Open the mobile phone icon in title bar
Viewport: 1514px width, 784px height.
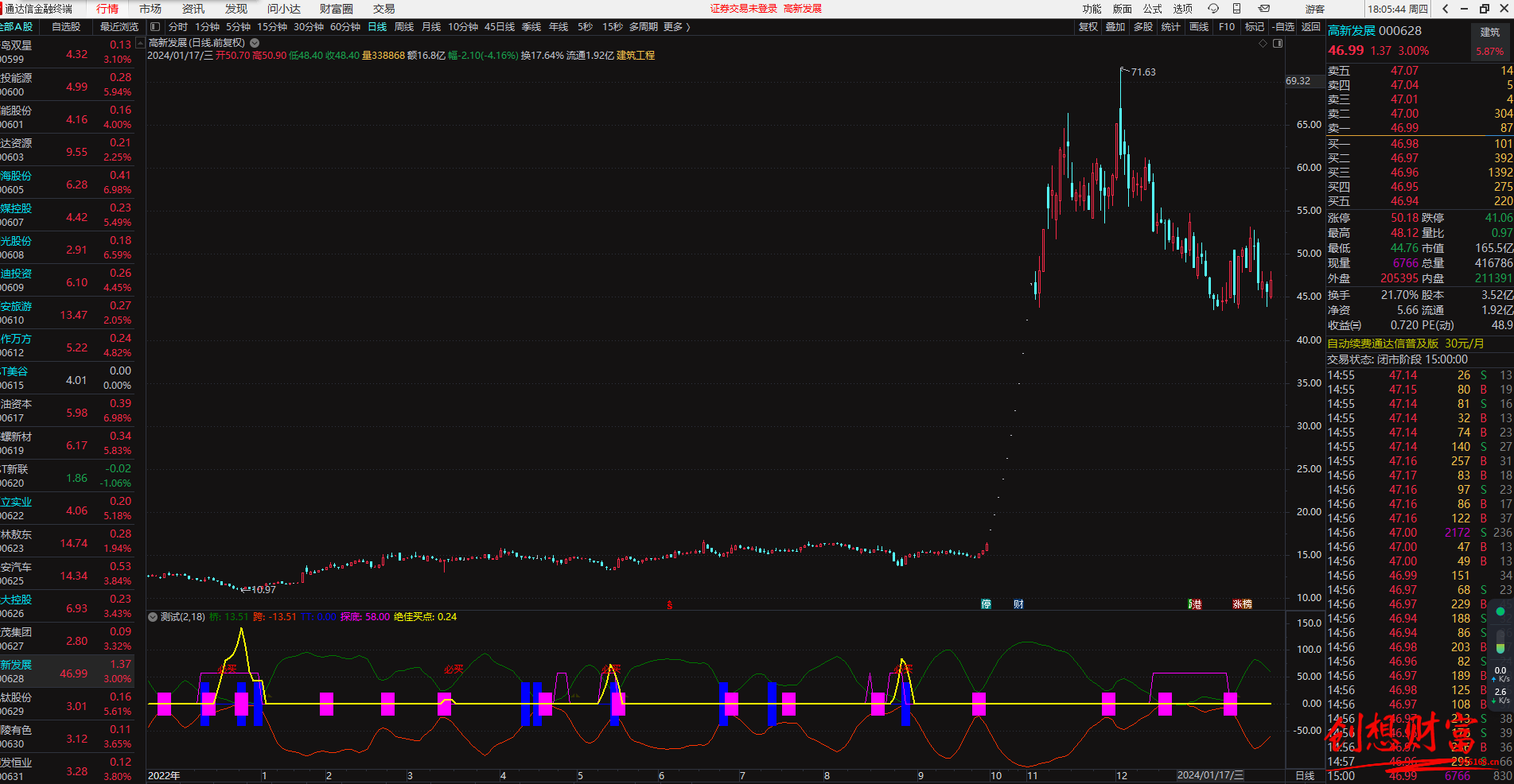(x=1237, y=9)
